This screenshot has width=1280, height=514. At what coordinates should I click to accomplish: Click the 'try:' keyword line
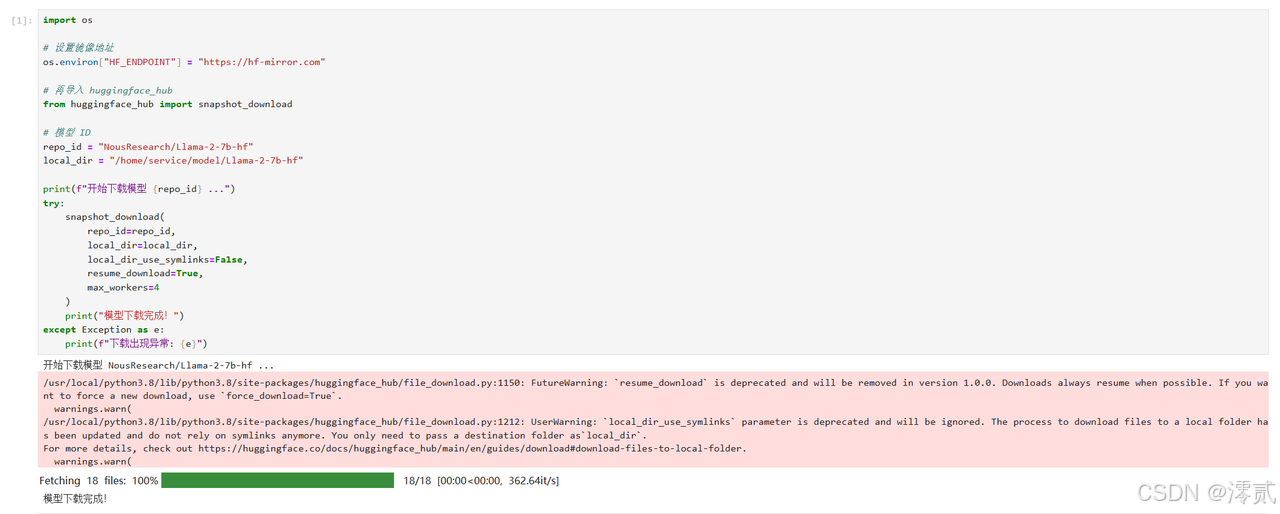click(53, 203)
